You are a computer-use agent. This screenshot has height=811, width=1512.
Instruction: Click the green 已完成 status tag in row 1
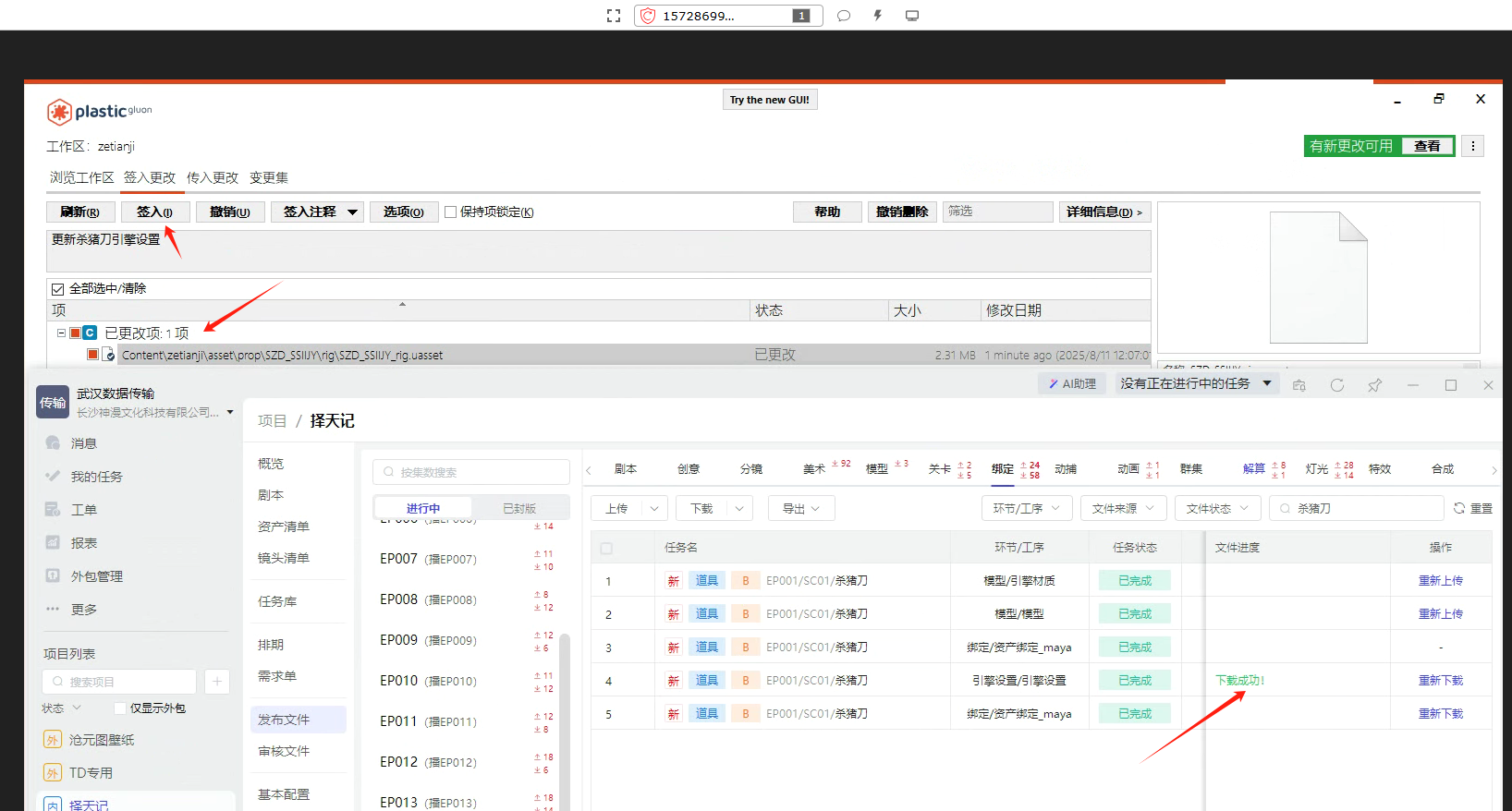tap(1135, 581)
